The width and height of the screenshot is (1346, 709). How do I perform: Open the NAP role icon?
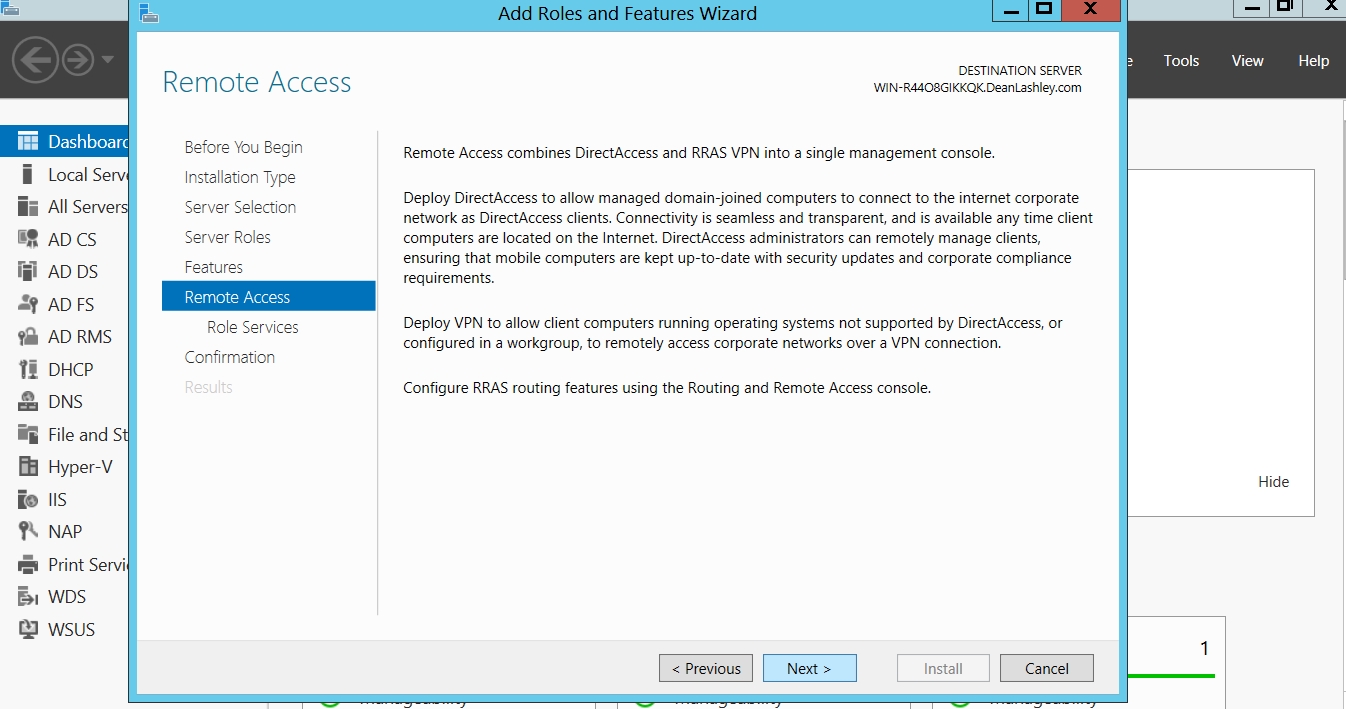pyautogui.click(x=28, y=532)
